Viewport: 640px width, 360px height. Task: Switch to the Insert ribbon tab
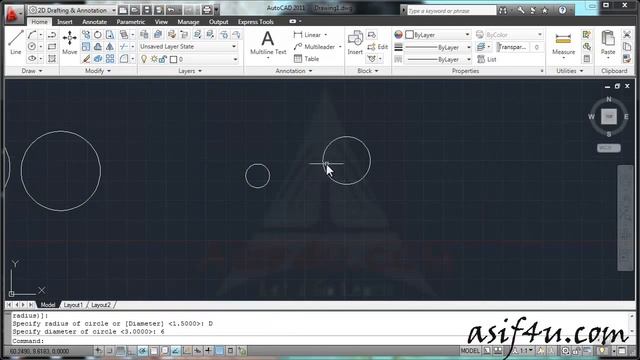64,22
